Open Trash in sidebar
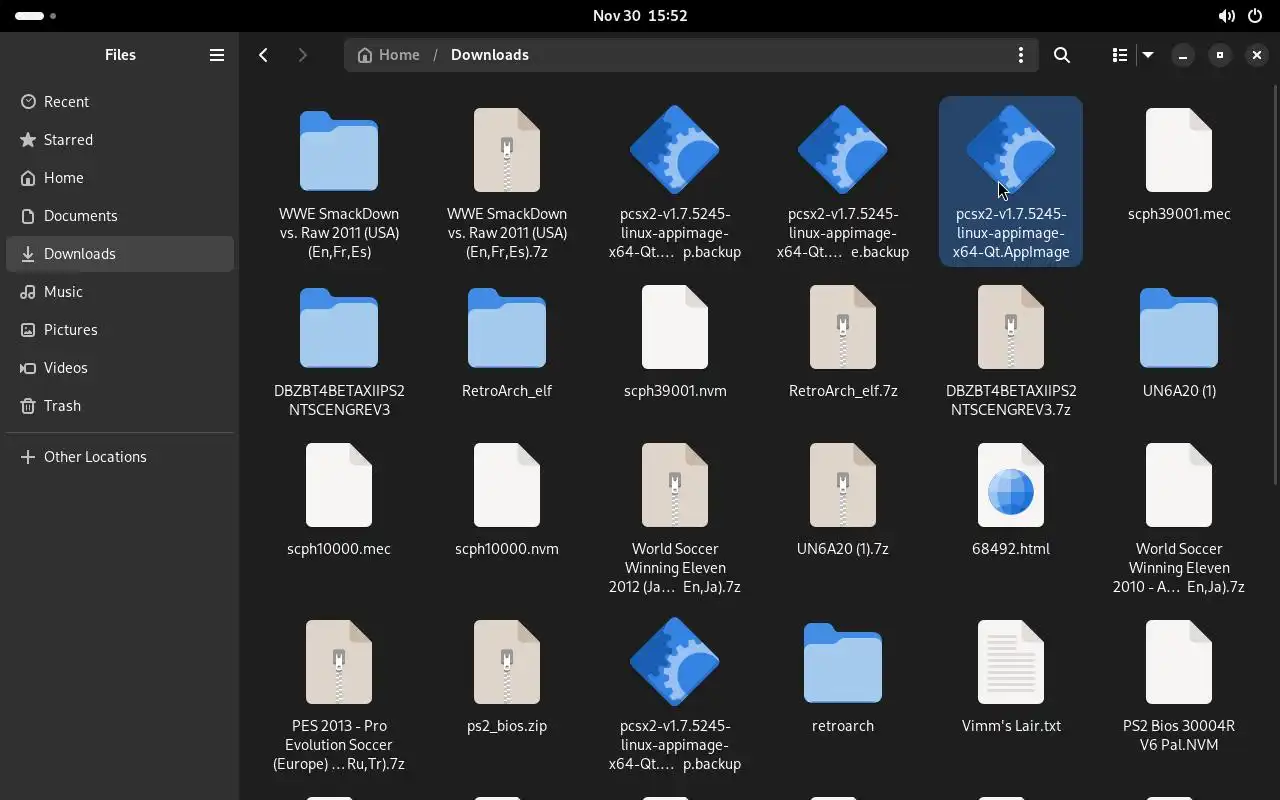 pyautogui.click(x=120, y=406)
